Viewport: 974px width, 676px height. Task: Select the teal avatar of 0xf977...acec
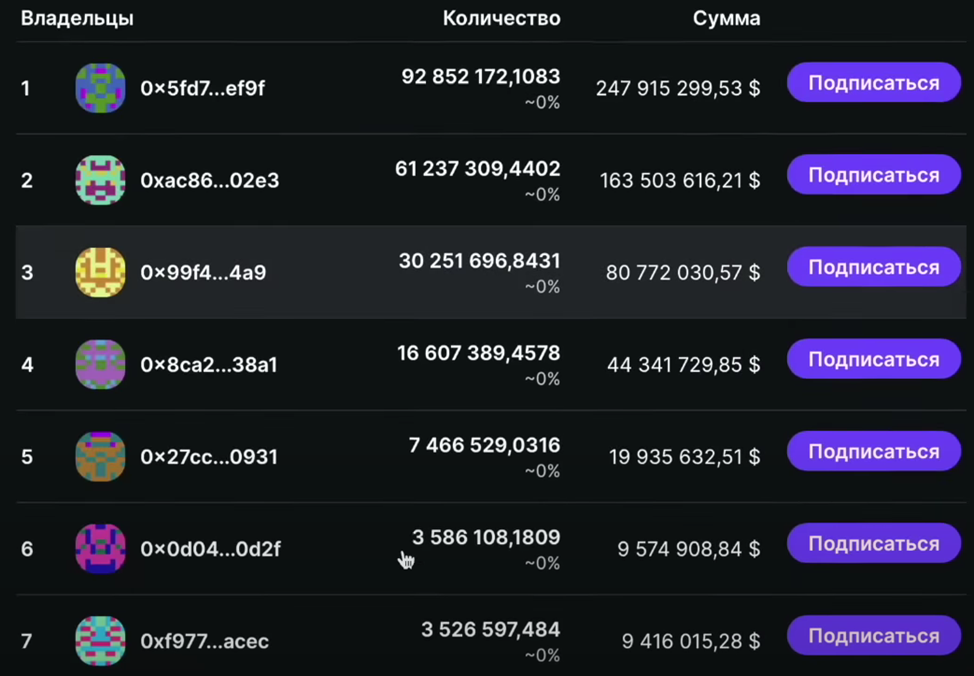pos(100,641)
